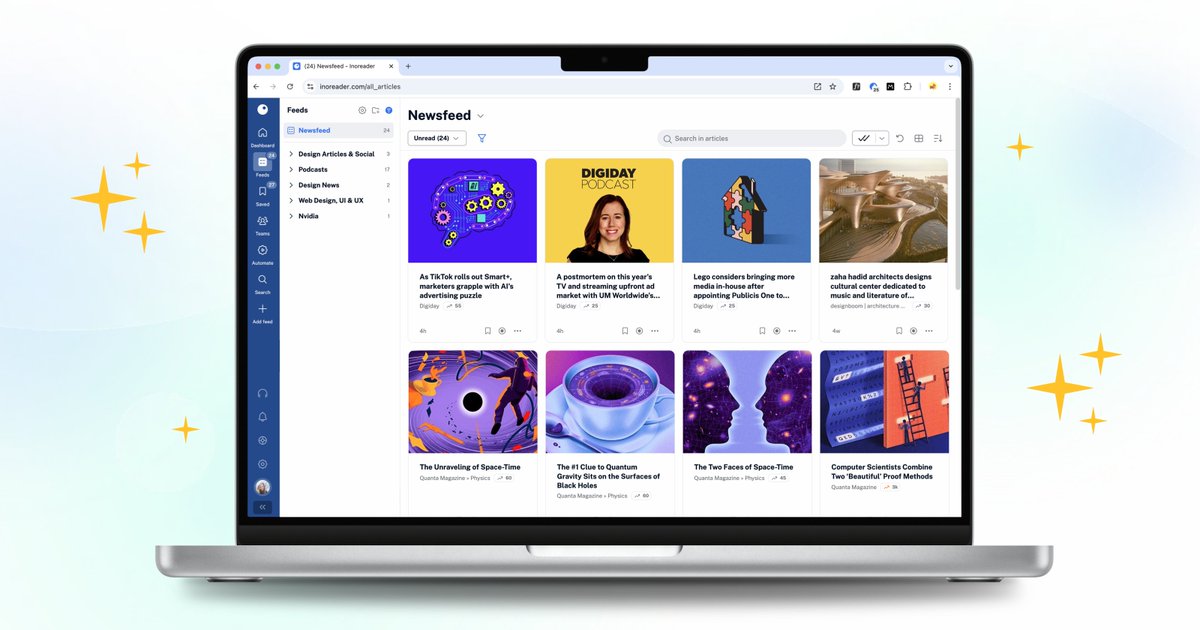
Task: Mark all articles as read with double-check
Action: coord(864,138)
